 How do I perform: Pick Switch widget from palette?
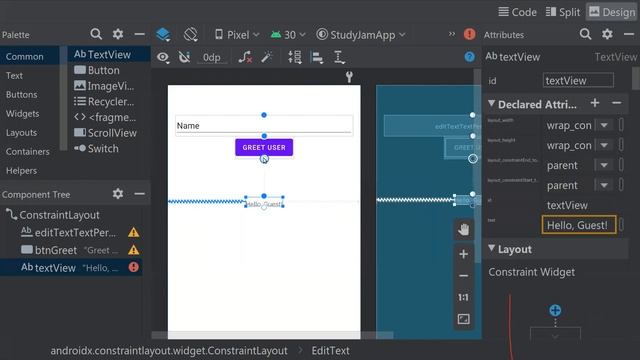96,149
